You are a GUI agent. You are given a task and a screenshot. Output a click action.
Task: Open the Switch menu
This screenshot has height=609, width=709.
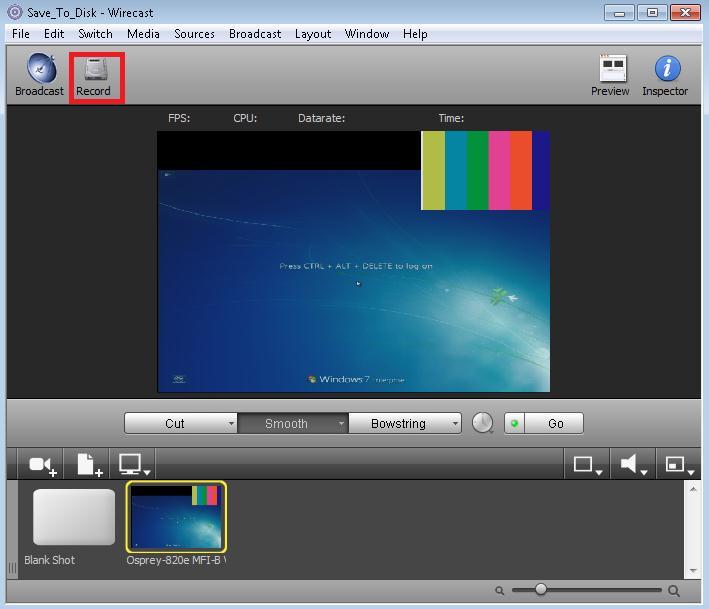click(x=95, y=34)
